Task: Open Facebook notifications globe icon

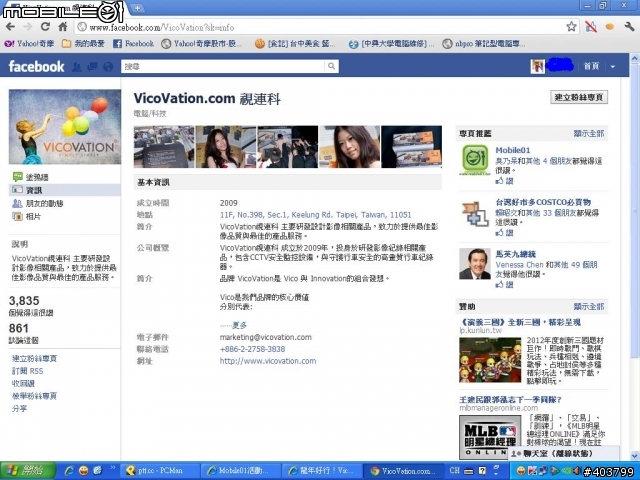Action: (108, 67)
